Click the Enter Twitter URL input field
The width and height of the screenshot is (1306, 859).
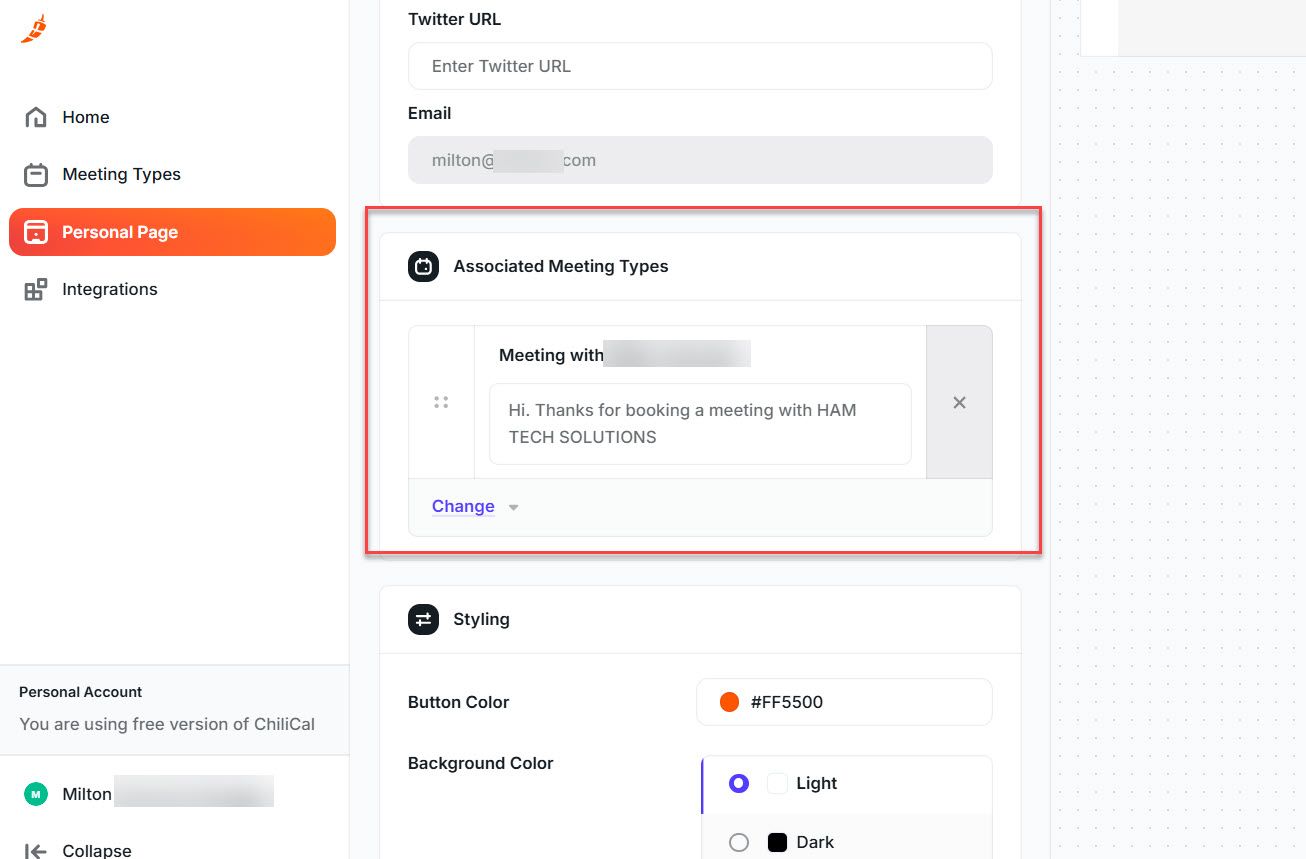pos(700,66)
